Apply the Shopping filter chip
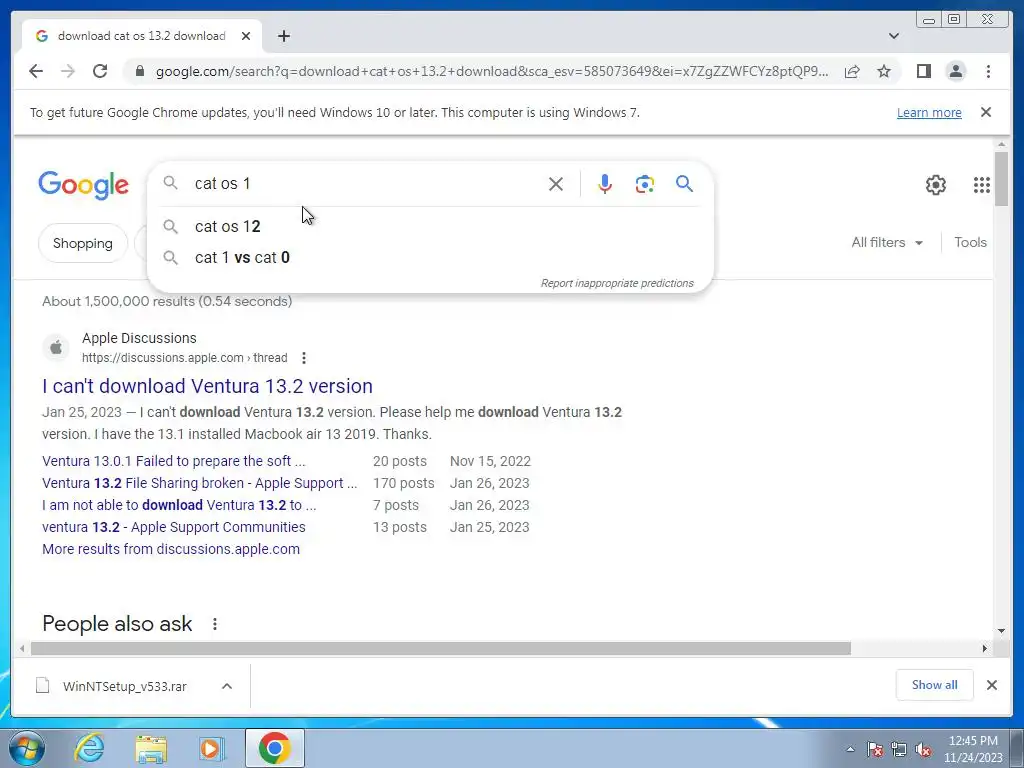This screenshot has height=768, width=1024. point(83,243)
